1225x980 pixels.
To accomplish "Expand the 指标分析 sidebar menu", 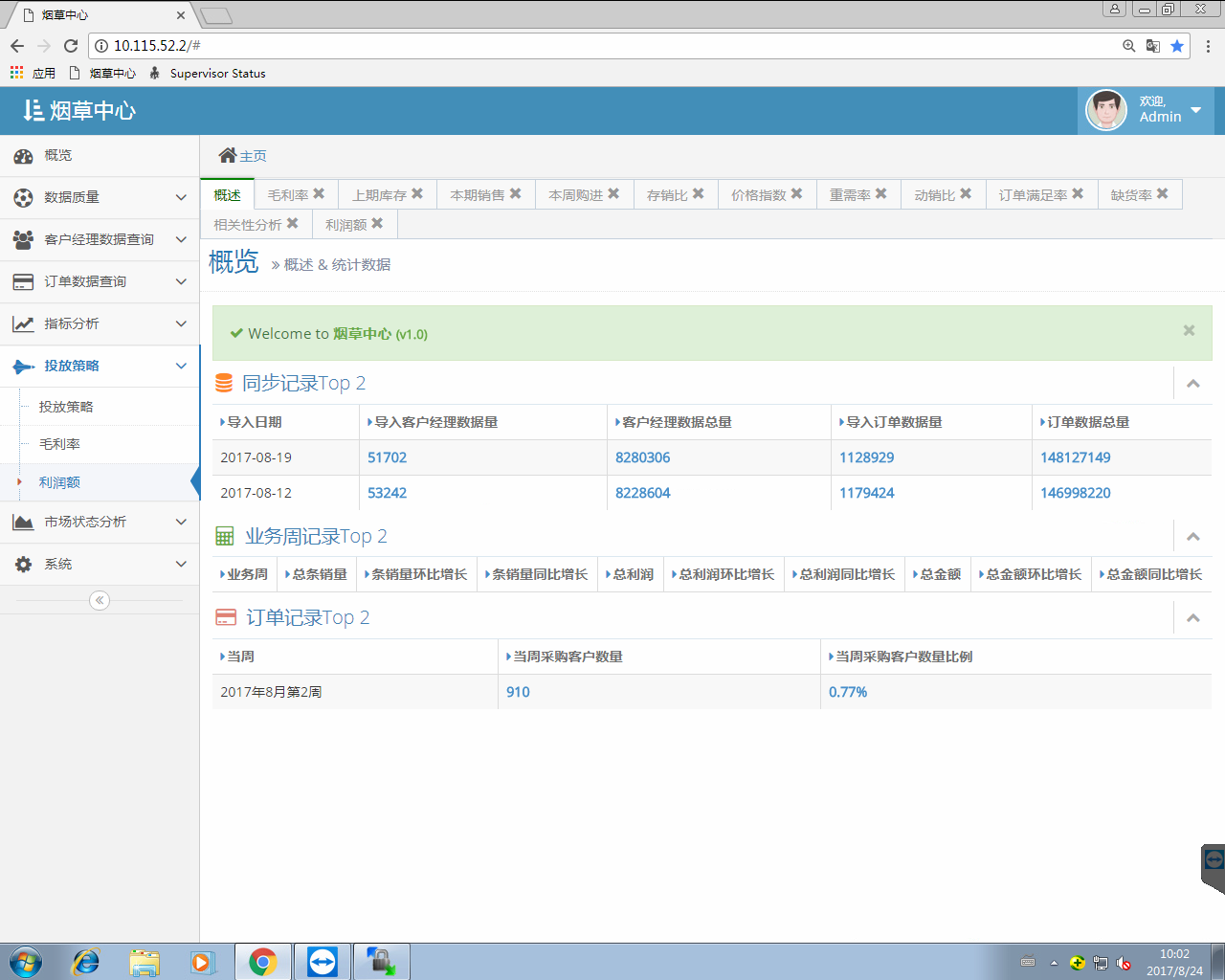I will [x=100, y=323].
